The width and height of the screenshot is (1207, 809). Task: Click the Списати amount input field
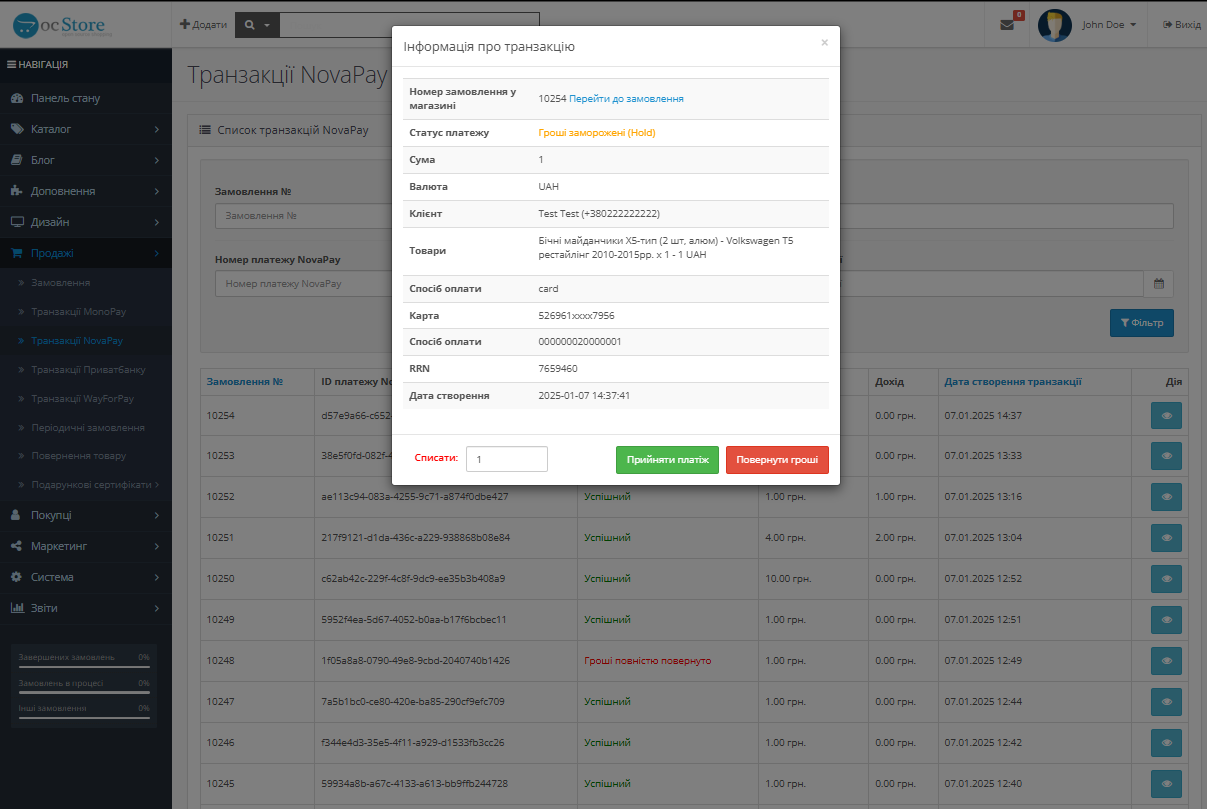pyautogui.click(x=507, y=459)
